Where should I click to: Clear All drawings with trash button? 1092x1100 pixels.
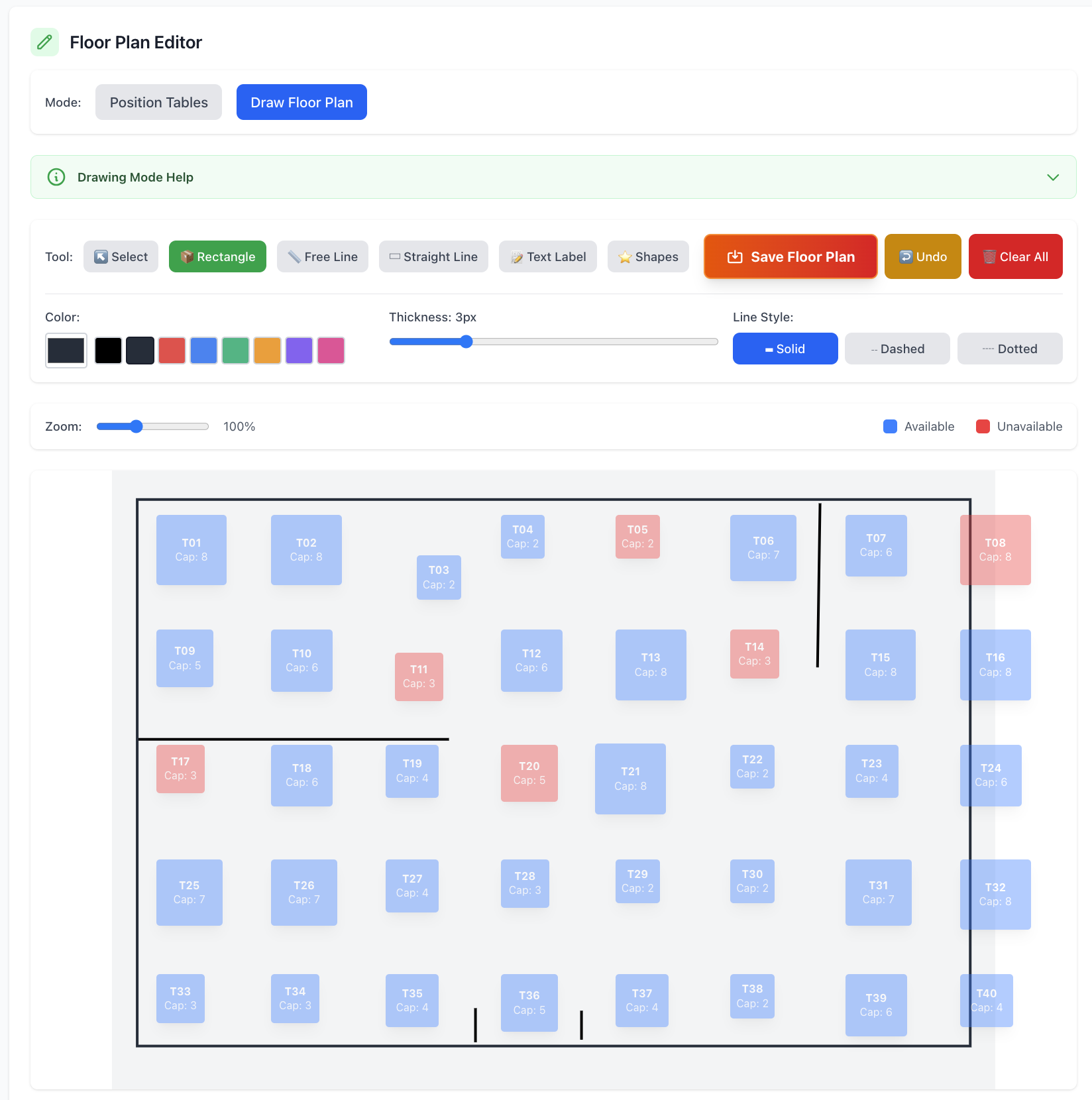pyautogui.click(x=1015, y=256)
